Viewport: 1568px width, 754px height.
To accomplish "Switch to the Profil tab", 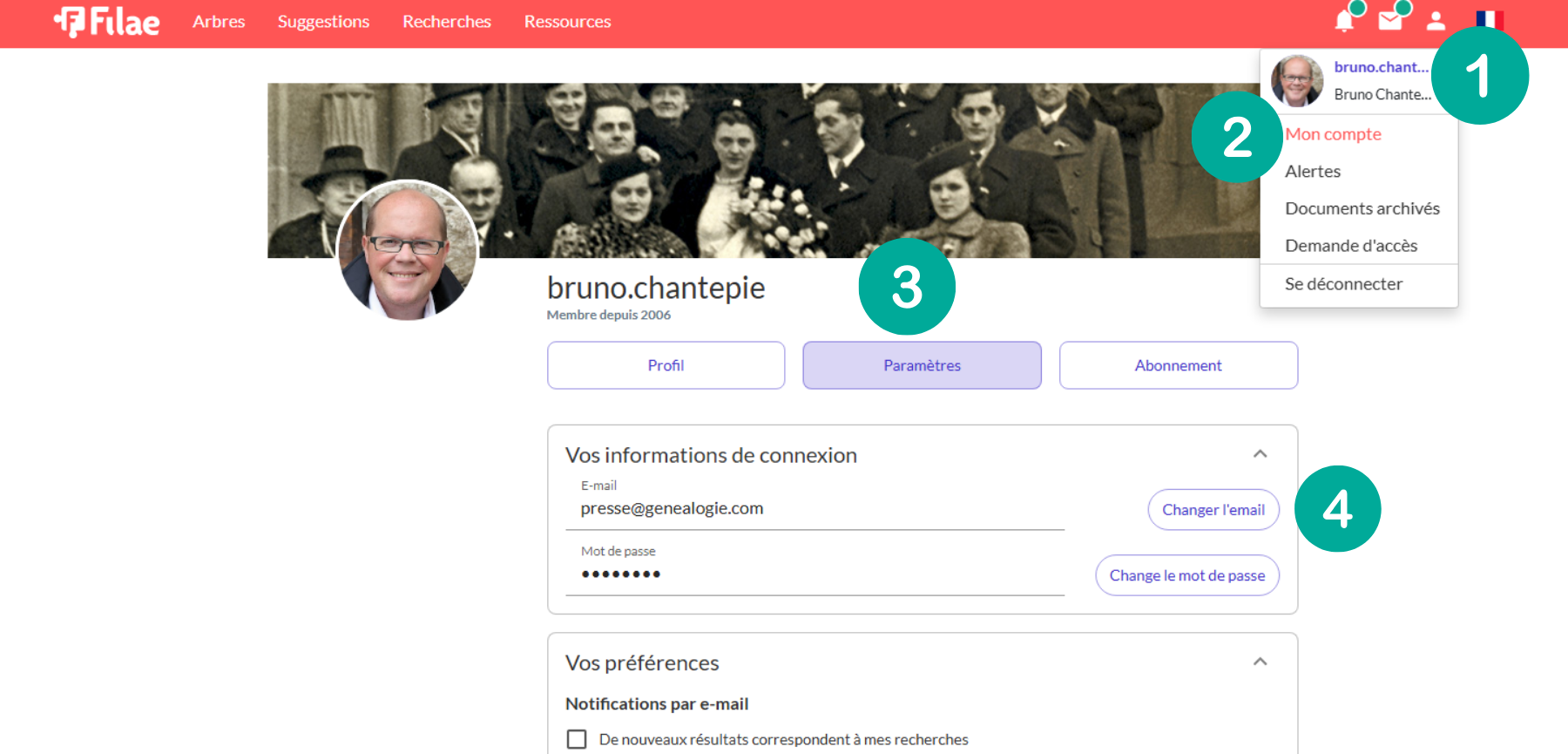I will click(666, 365).
